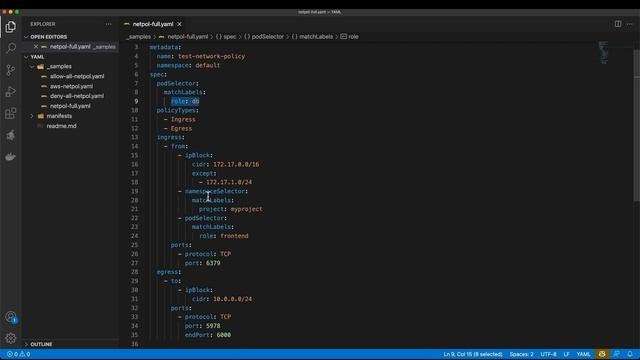Click the yellow status bar icon beside YAML

[602, 354]
